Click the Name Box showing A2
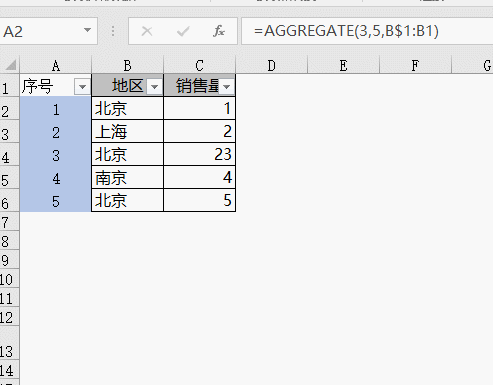The width and height of the screenshot is (493, 385). click(48, 31)
